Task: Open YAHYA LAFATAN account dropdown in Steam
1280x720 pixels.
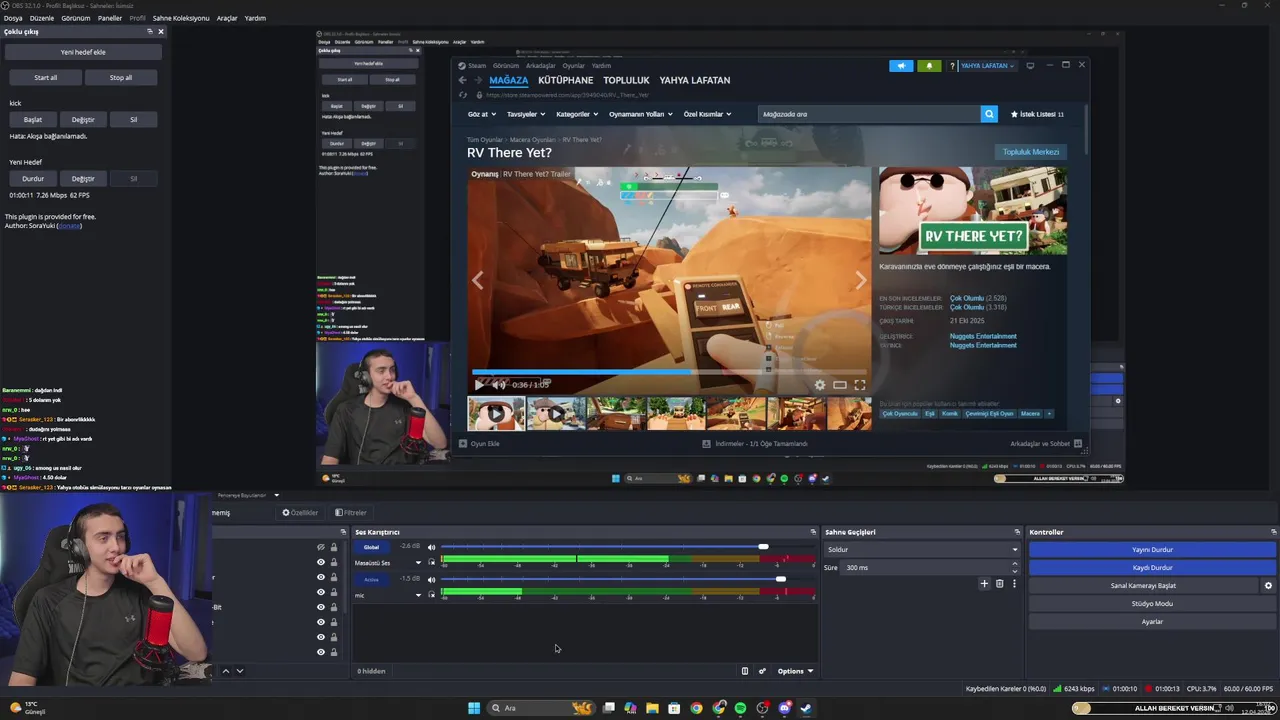Action: [987, 66]
